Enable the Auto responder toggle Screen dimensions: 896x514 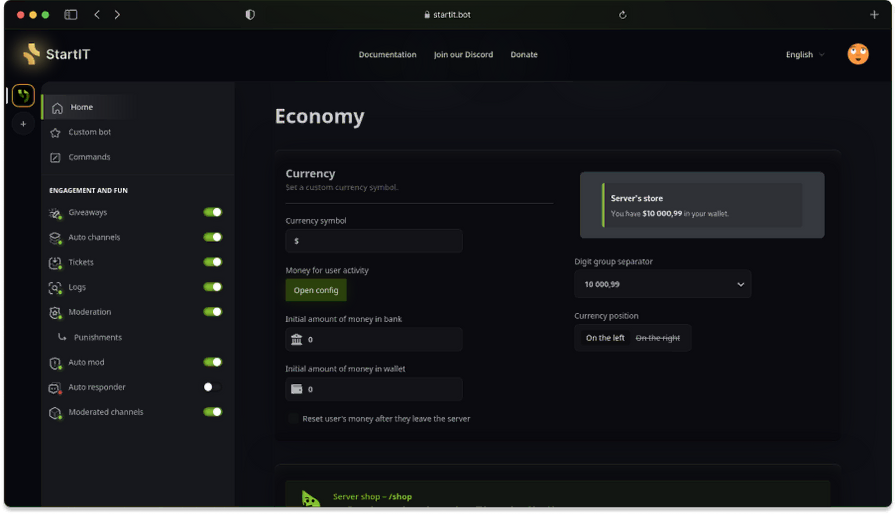(x=213, y=387)
